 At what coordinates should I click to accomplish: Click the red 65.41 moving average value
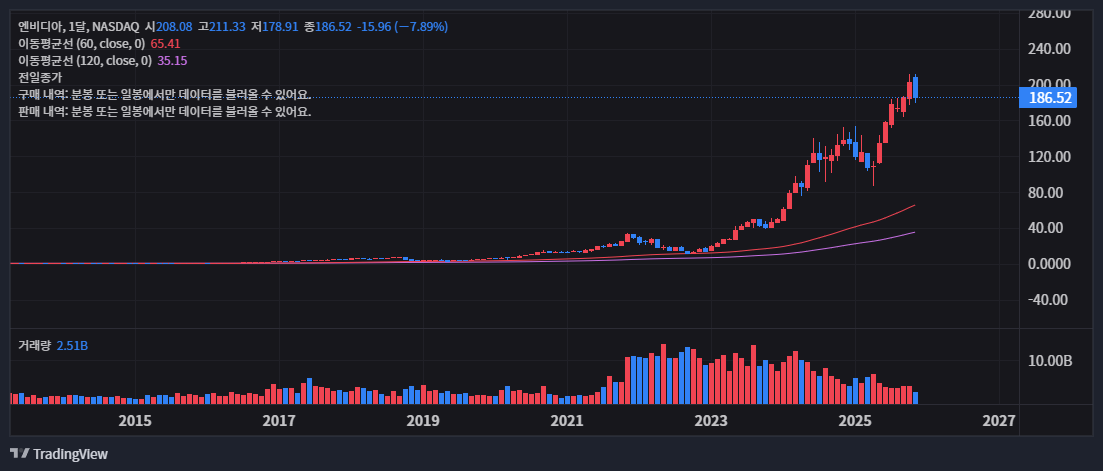point(165,44)
